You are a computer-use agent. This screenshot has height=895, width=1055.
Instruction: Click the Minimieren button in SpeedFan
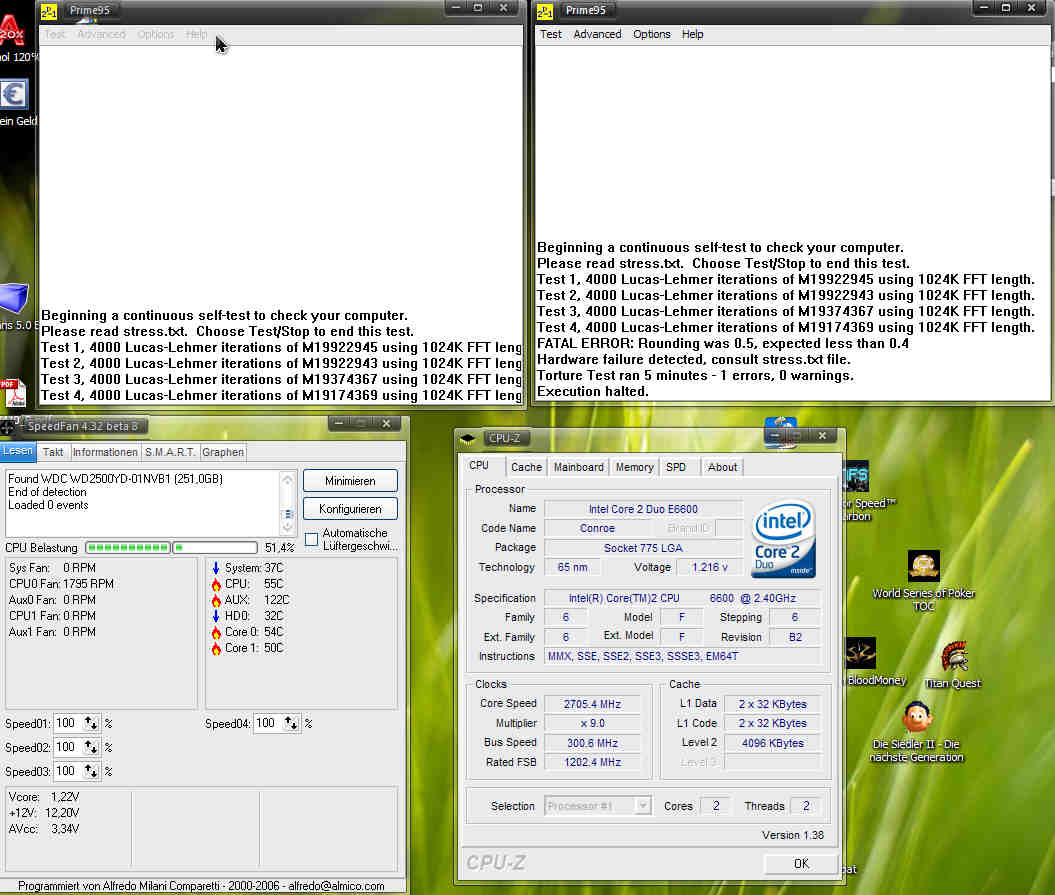(x=350, y=481)
